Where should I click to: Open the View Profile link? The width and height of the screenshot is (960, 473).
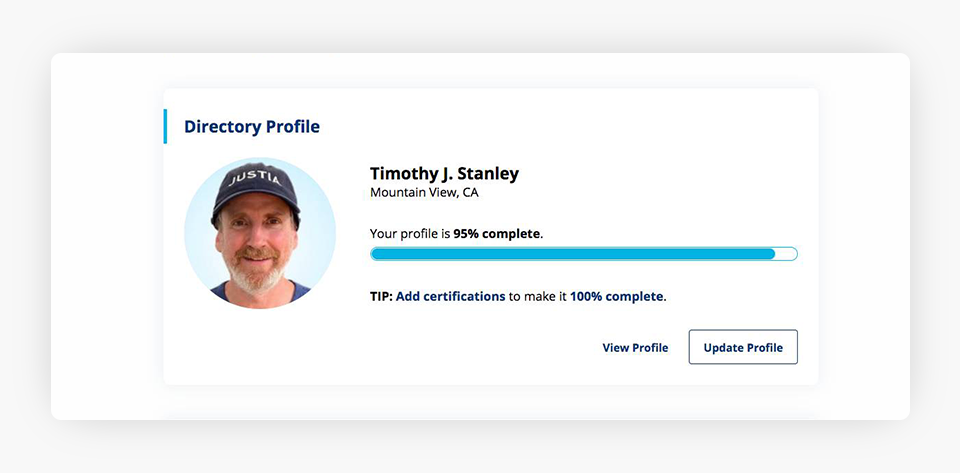(635, 347)
